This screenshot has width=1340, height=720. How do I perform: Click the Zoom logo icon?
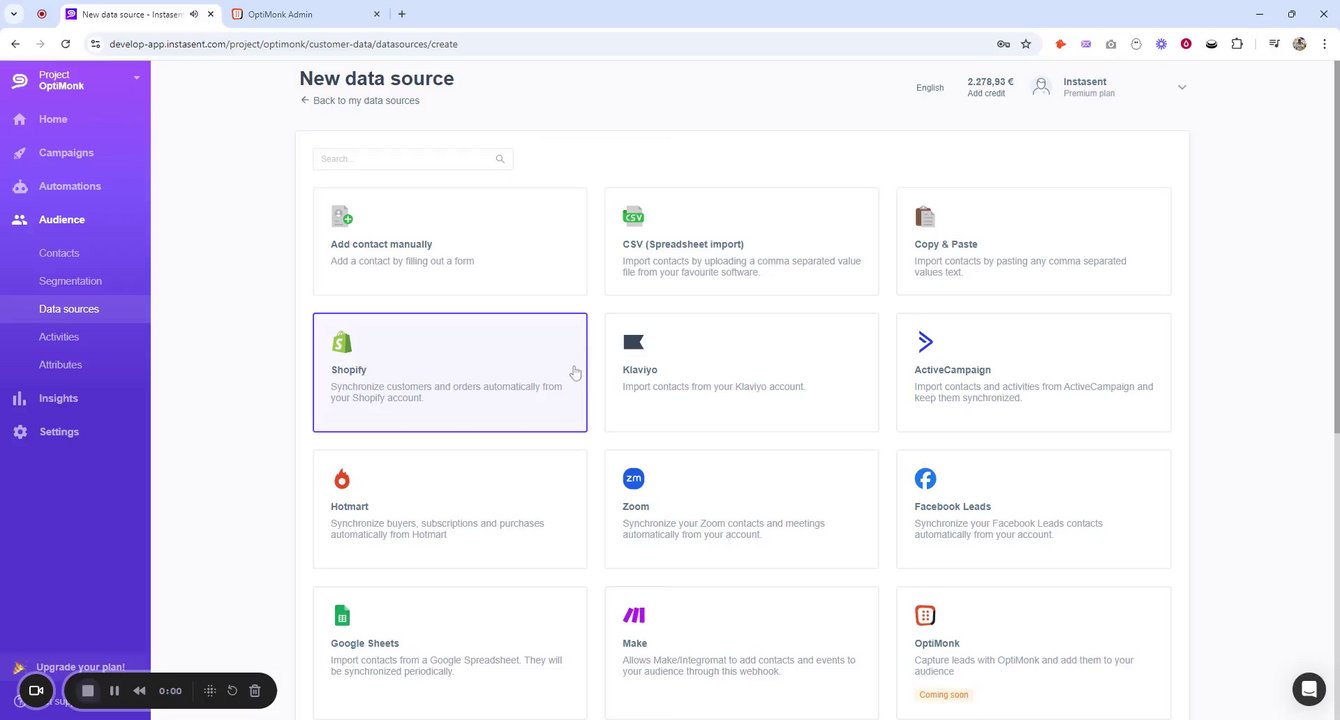[x=633, y=479]
